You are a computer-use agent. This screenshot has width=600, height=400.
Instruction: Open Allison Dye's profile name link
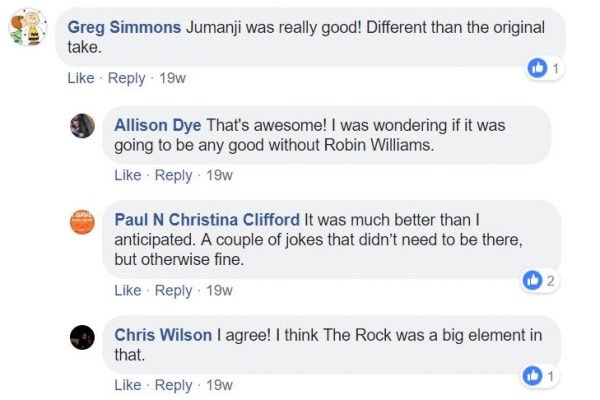click(x=158, y=126)
